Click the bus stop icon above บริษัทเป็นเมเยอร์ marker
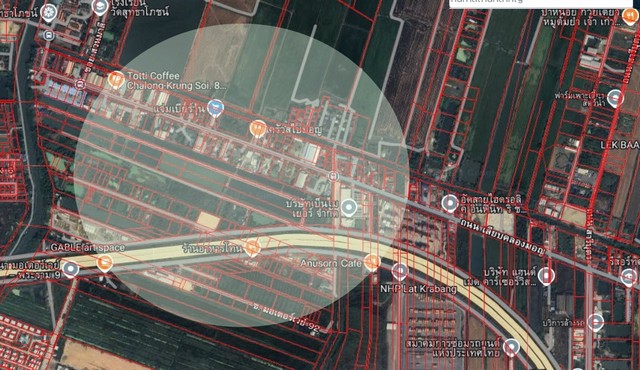Image resolution: width=640 pixels, height=370 pixels. 333,176
